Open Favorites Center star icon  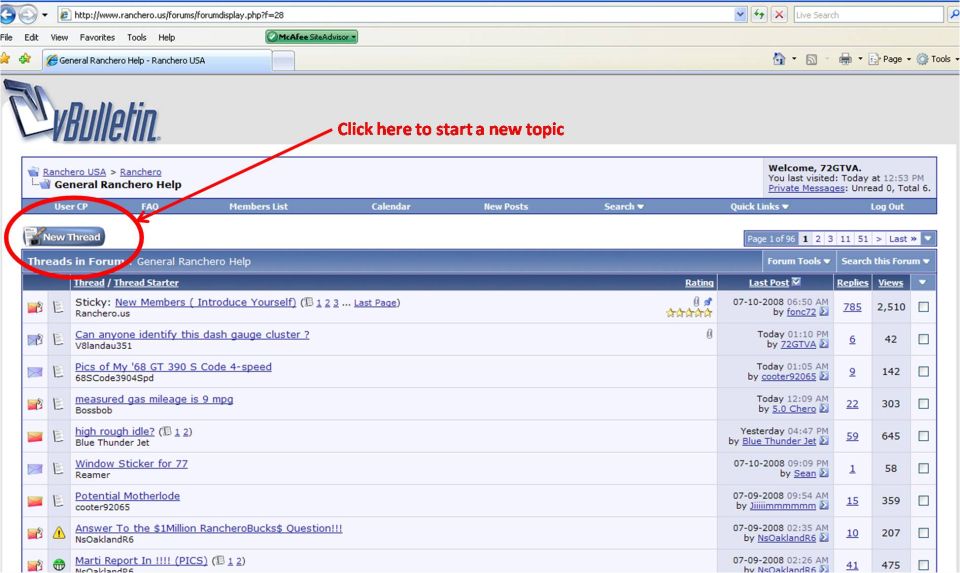click(x=5, y=59)
